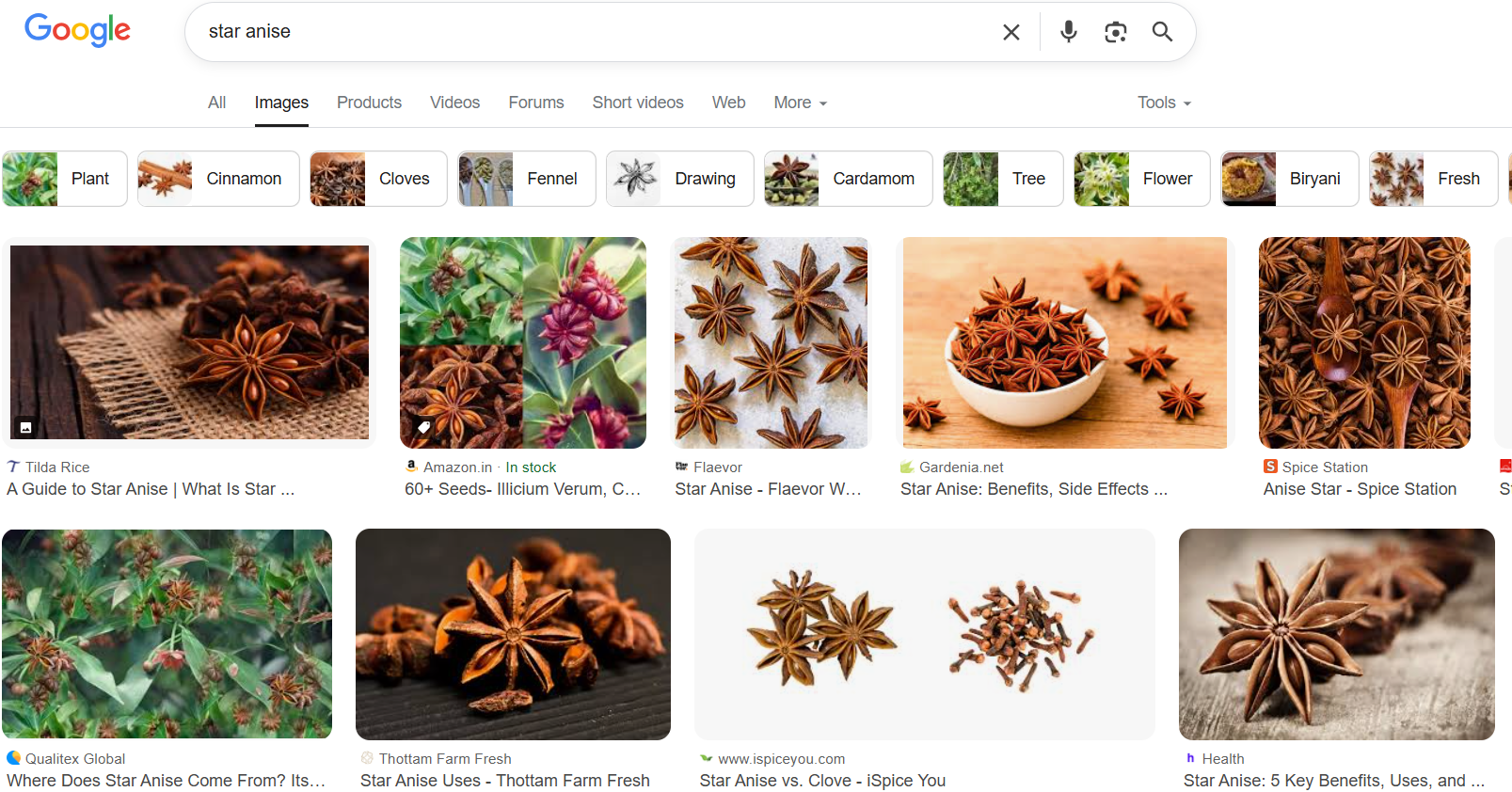Viewport: 1512px width, 792px height.
Task: Select the Fresh filter chip
Action: tap(1434, 179)
